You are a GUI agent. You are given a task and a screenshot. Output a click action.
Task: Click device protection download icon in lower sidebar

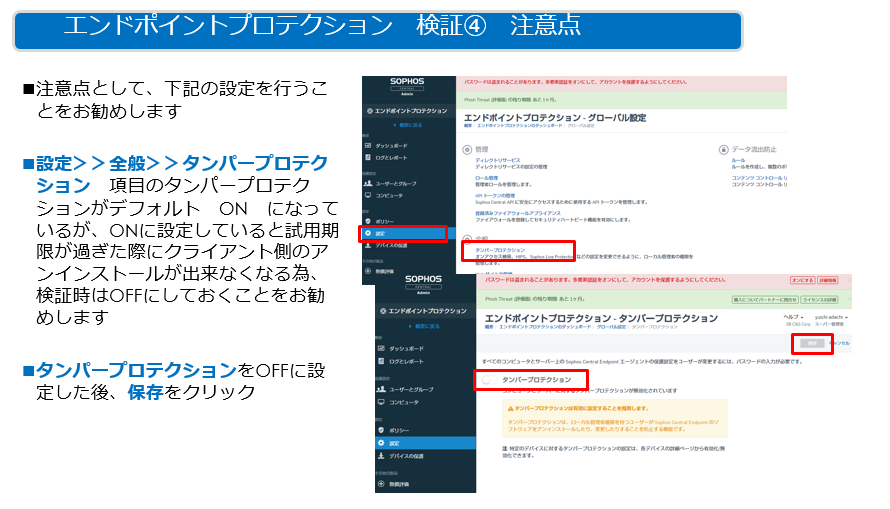pyautogui.click(x=381, y=456)
